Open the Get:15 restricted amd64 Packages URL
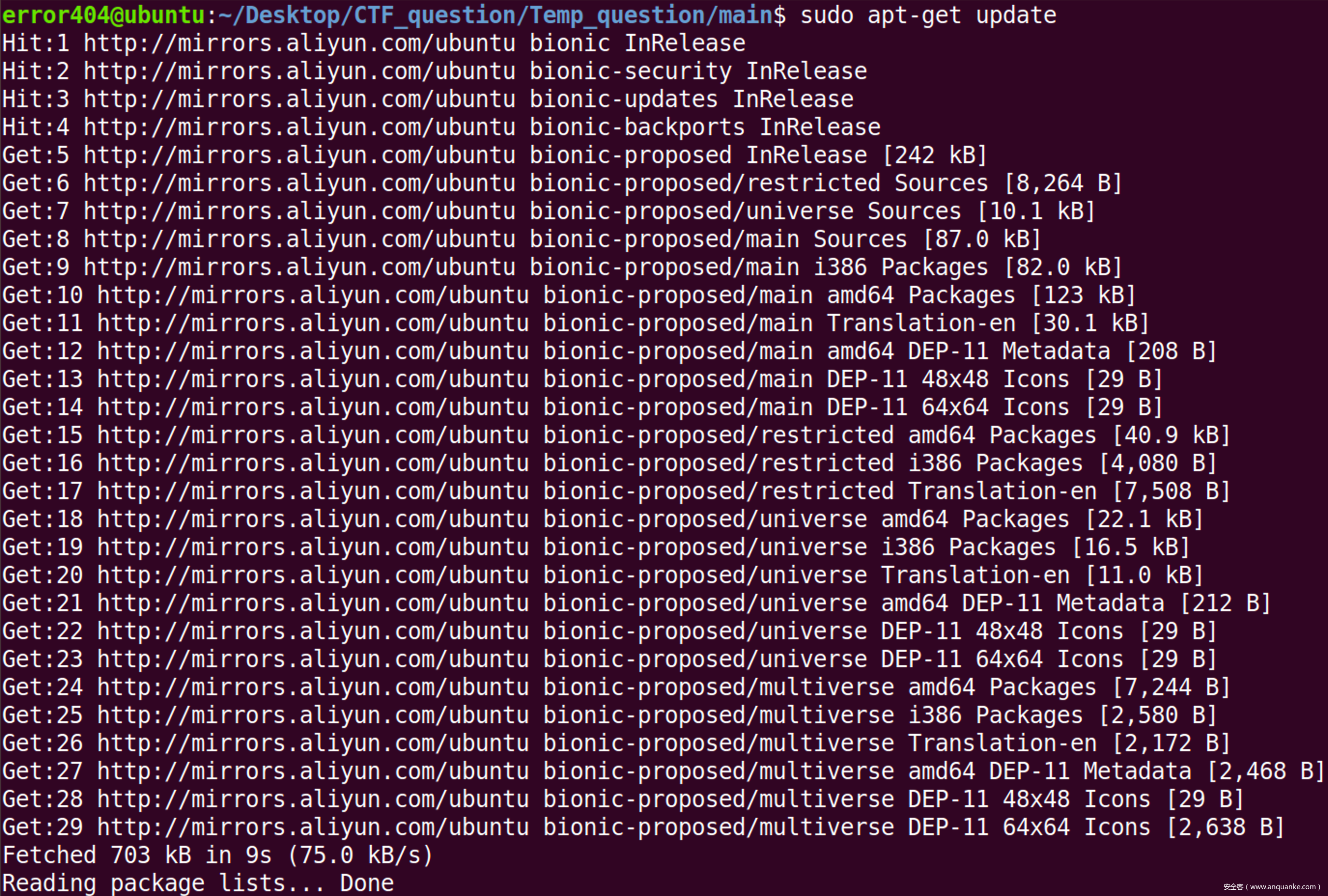Viewport: 1328px width, 896px height. click(312, 435)
